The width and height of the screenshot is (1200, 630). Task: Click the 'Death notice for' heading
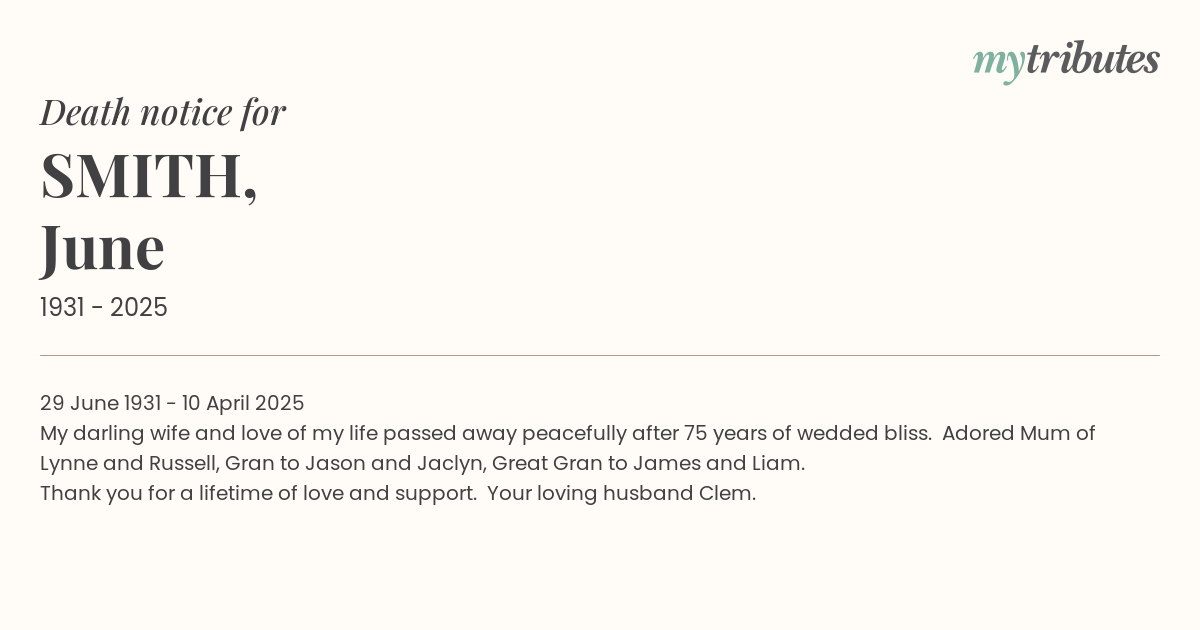pyautogui.click(x=163, y=112)
